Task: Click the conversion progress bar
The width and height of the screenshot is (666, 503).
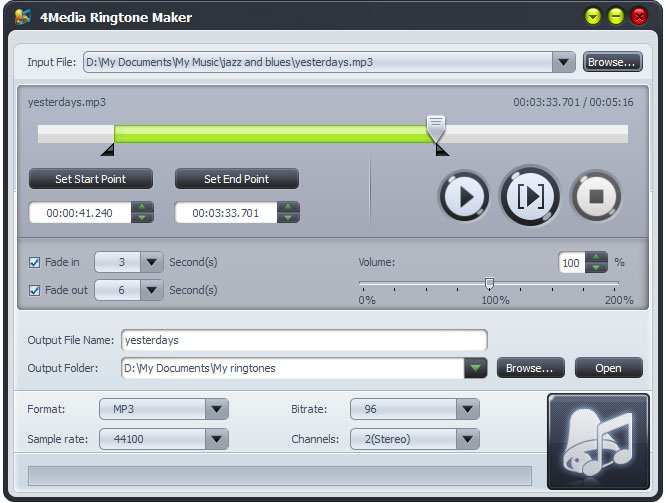Action: (x=280, y=476)
